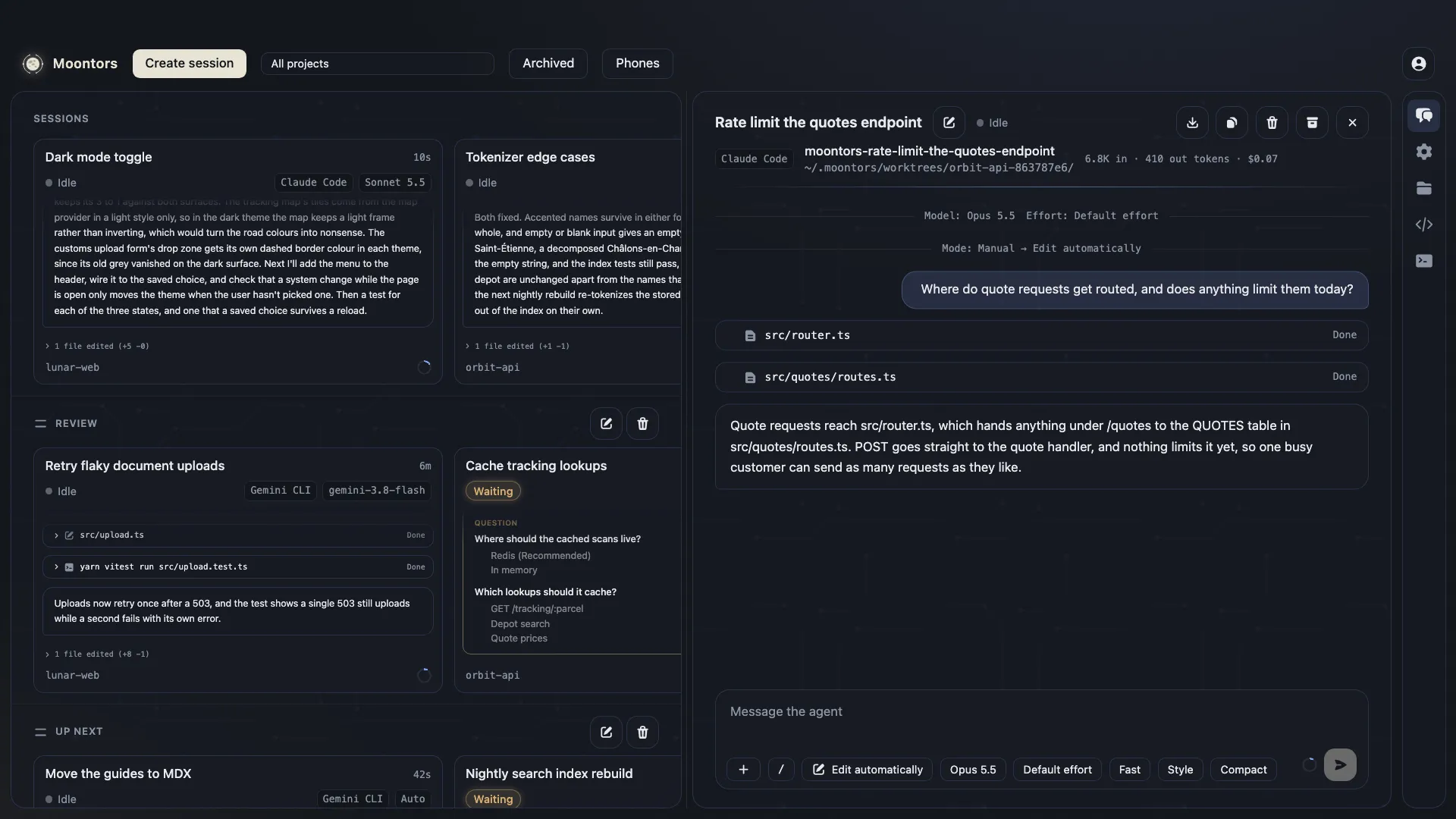This screenshot has width=1456, height=819.
Task: Choose the GET /tracking/:parcel lookup option
Action: [x=537, y=609]
